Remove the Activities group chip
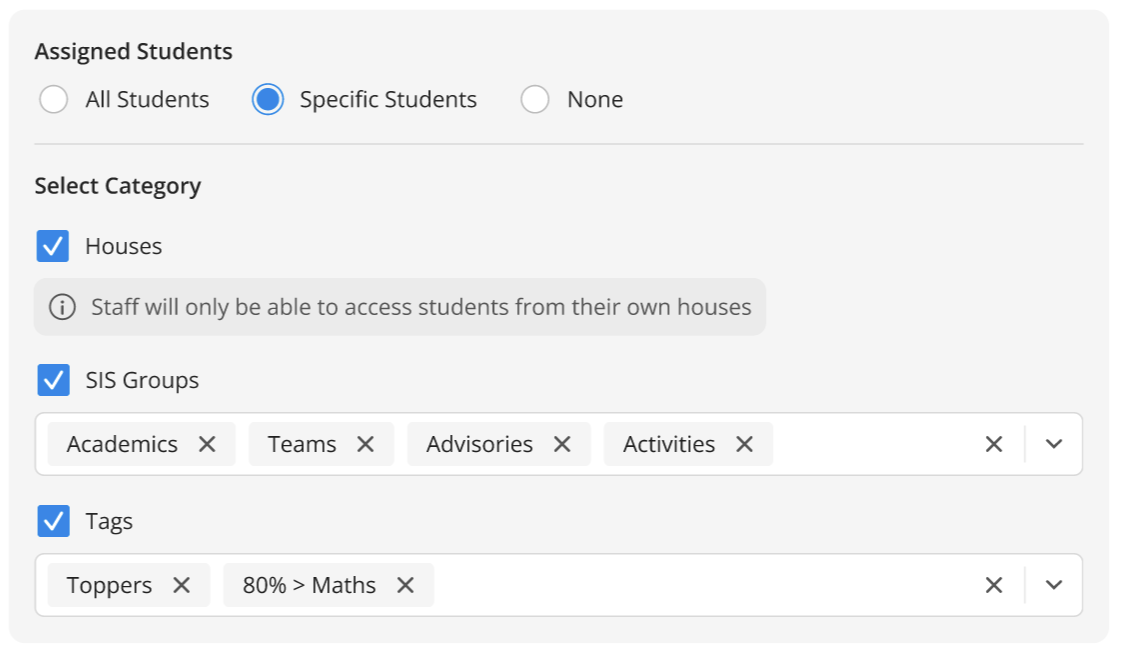The height and width of the screenshot is (654, 1124). click(x=744, y=443)
